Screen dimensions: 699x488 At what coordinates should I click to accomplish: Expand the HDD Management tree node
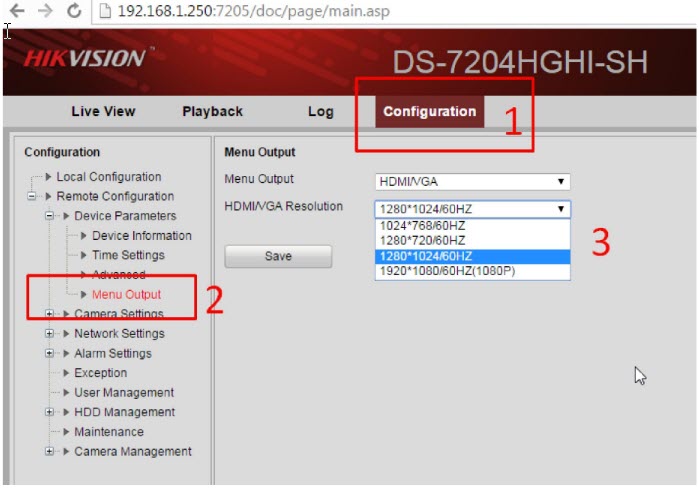[51, 412]
